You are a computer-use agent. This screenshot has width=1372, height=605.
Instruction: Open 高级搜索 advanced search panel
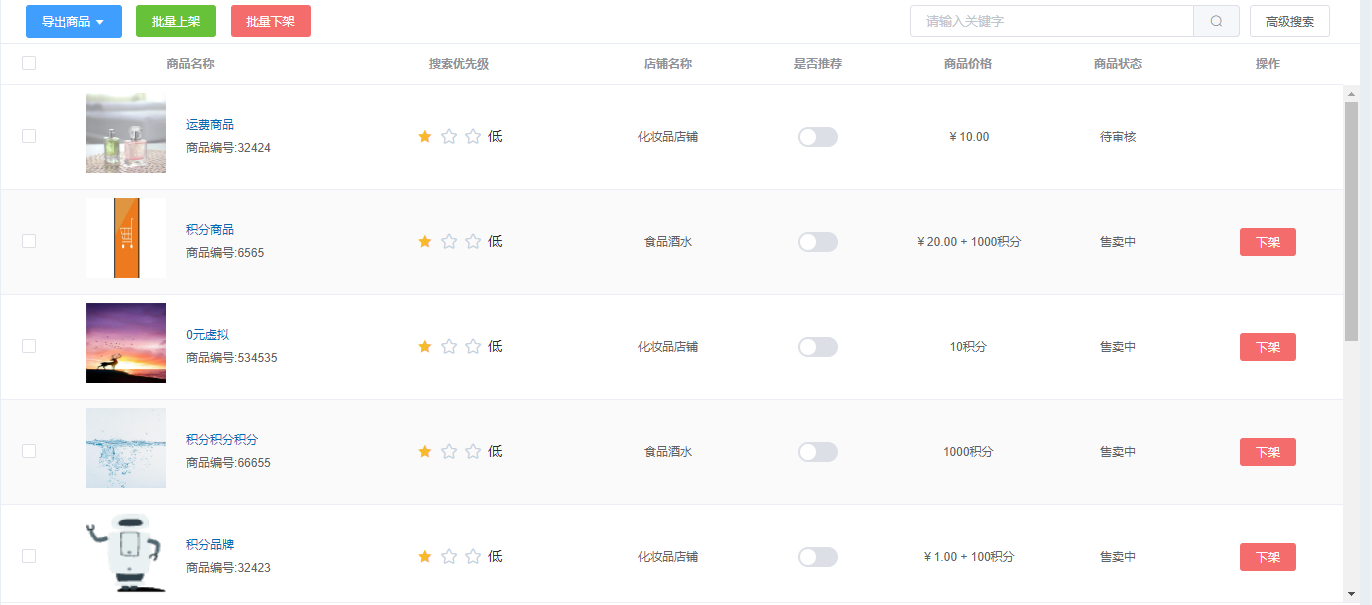pos(1290,21)
